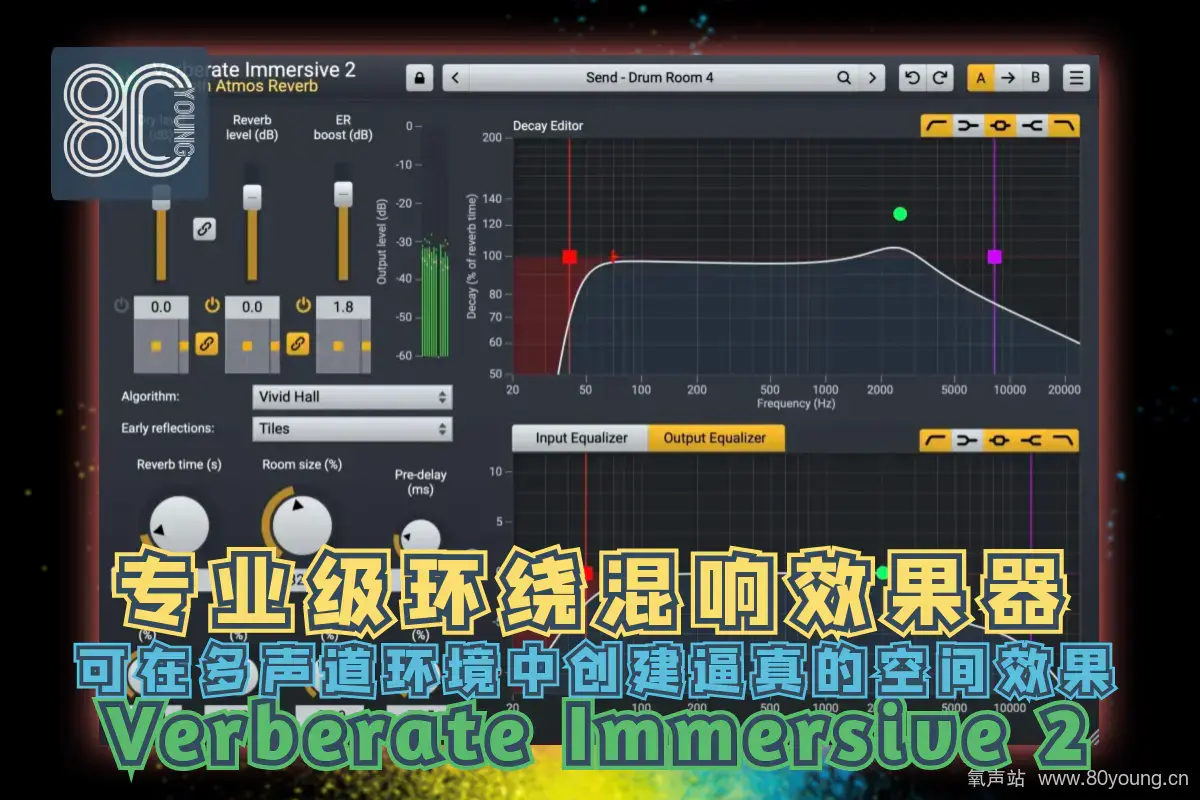The width and height of the screenshot is (1200, 800).
Task: Toggle equalizer second filter band
Action: [968, 440]
